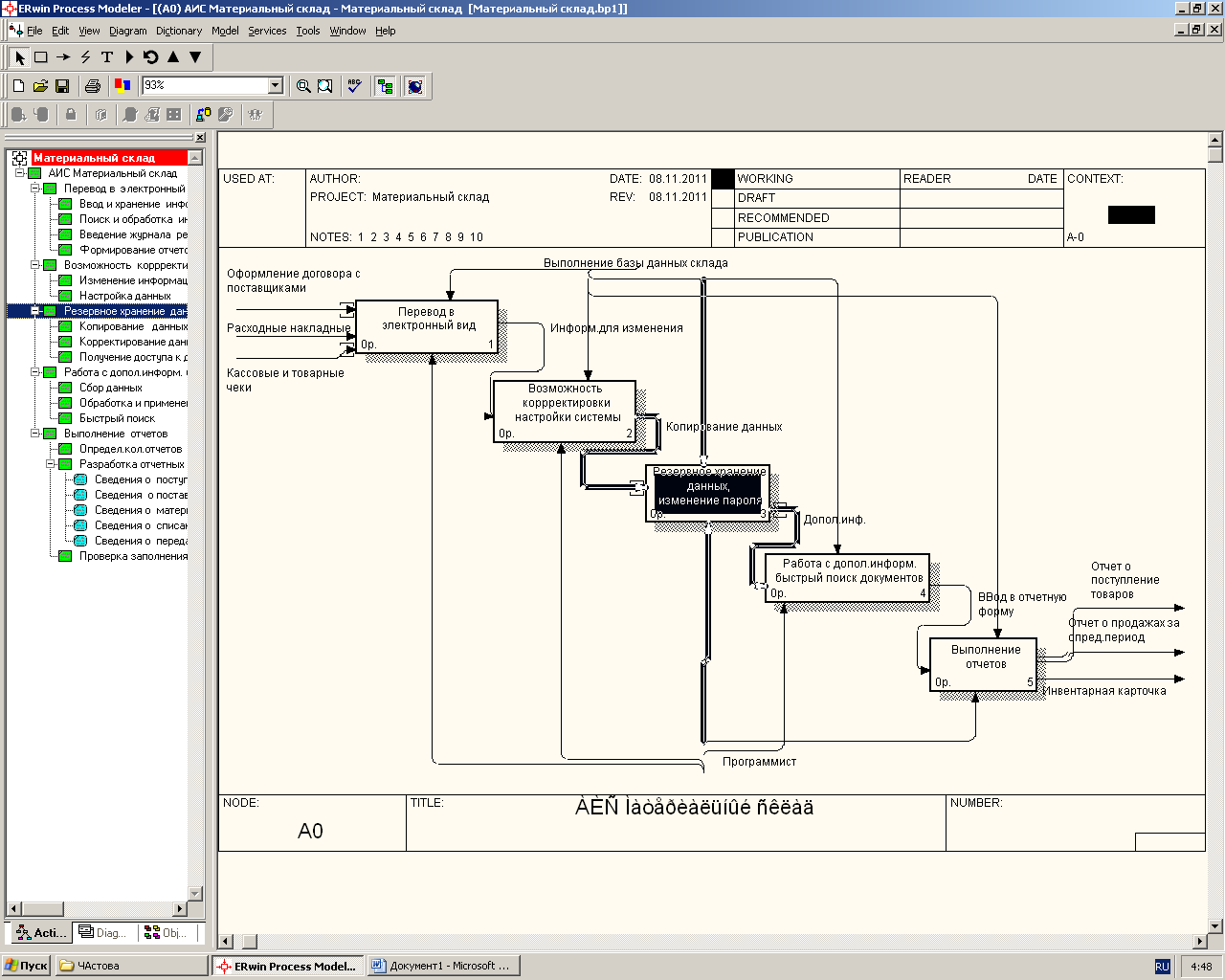
Task: Select the Squiggle lightning tool
Action: pyautogui.click(x=85, y=57)
